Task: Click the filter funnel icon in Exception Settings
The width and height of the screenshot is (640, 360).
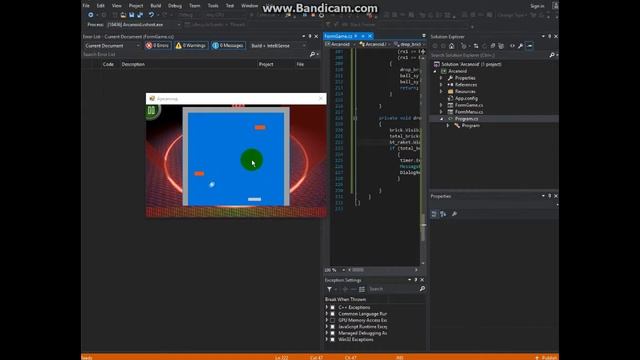Action: 329,289
